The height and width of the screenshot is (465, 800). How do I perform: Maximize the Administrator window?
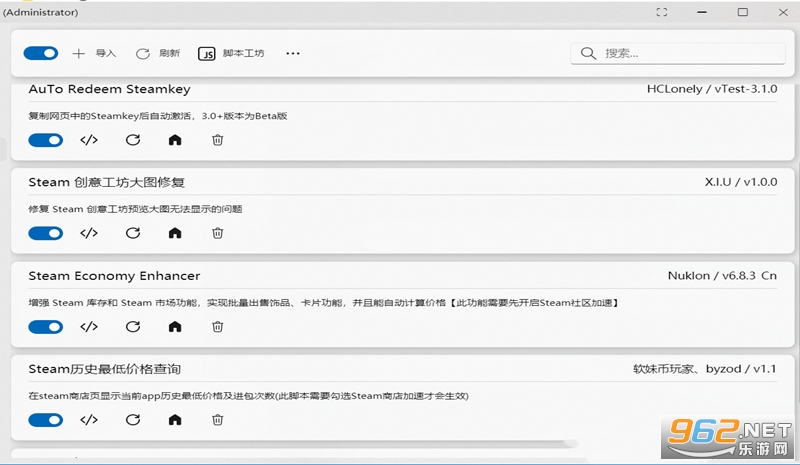[743, 12]
